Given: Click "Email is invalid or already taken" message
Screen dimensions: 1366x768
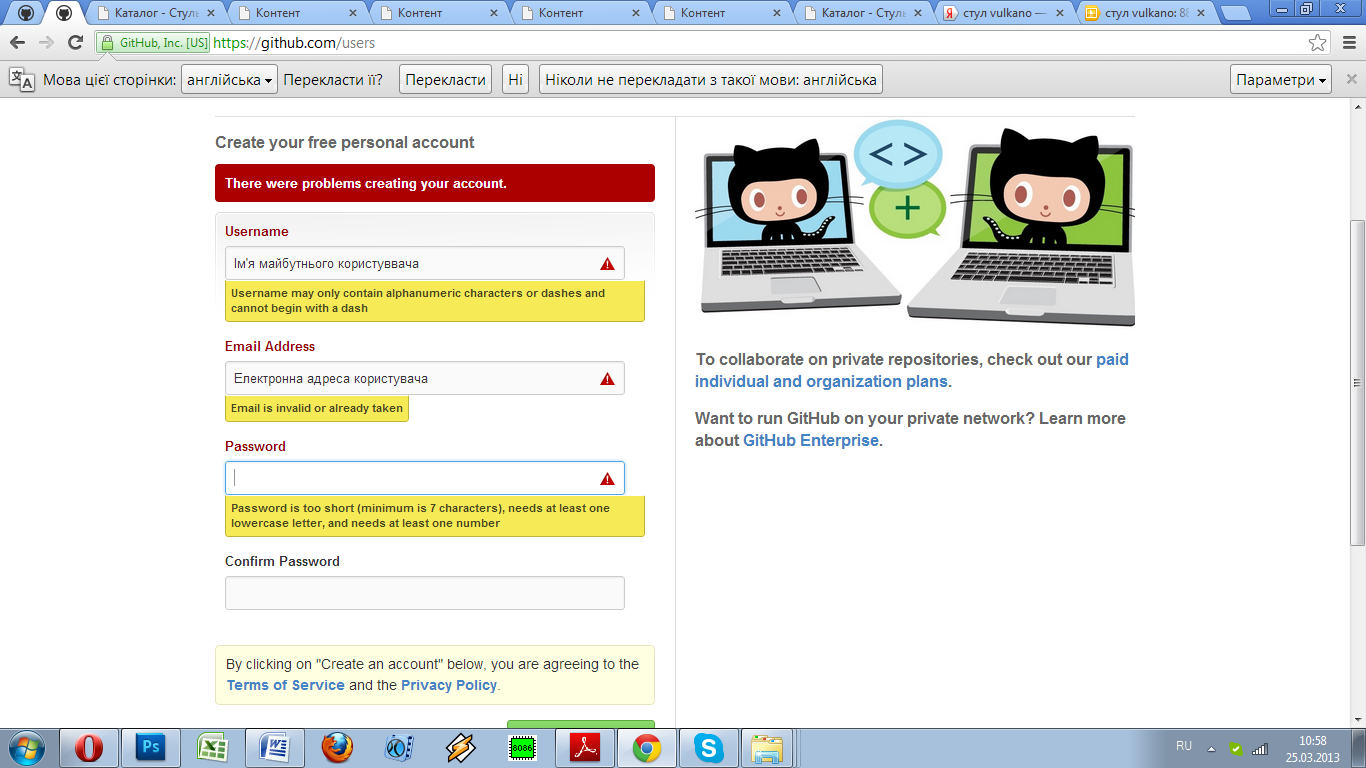Looking at the screenshot, I should click(317, 408).
